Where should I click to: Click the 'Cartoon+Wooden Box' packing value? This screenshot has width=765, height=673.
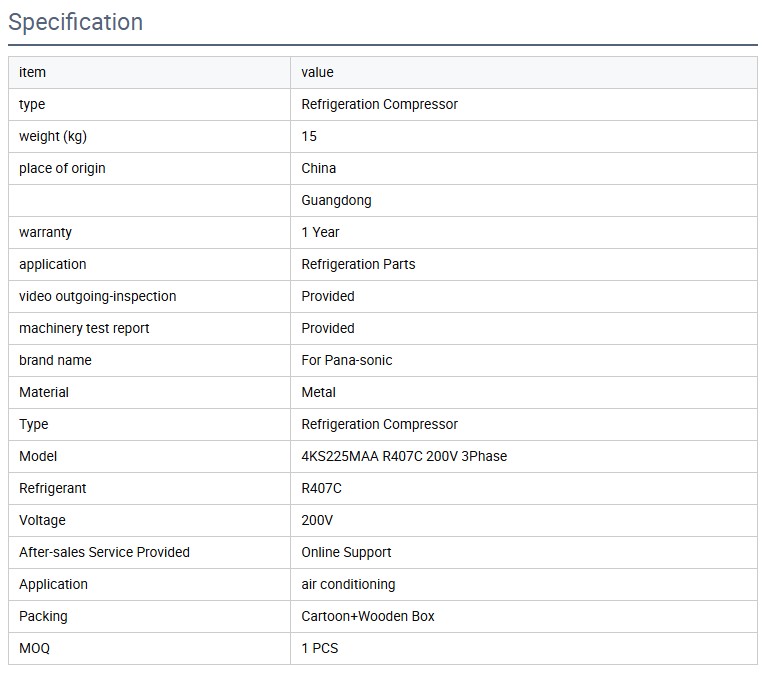pyautogui.click(x=368, y=616)
